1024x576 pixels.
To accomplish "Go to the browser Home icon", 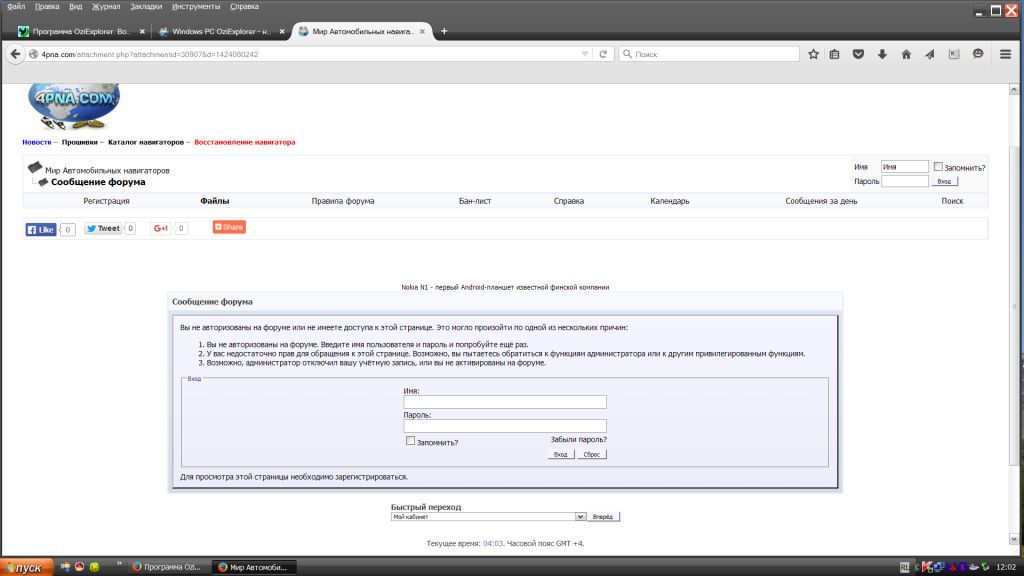I will tap(906, 54).
